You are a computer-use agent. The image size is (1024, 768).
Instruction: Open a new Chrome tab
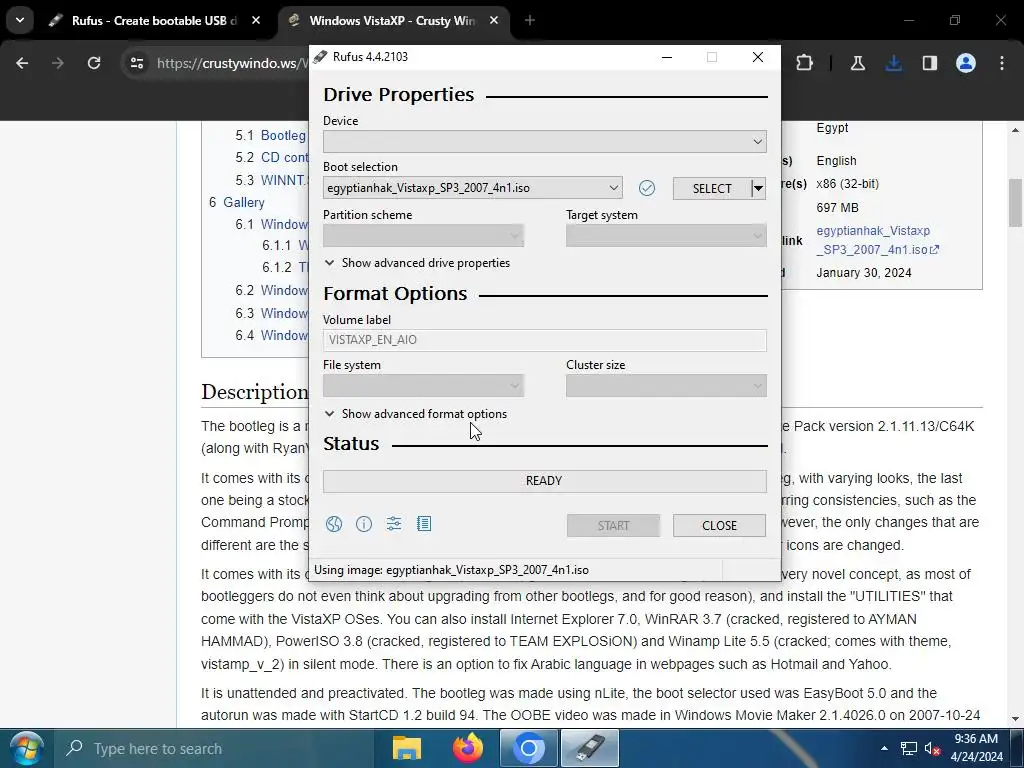[x=530, y=20]
